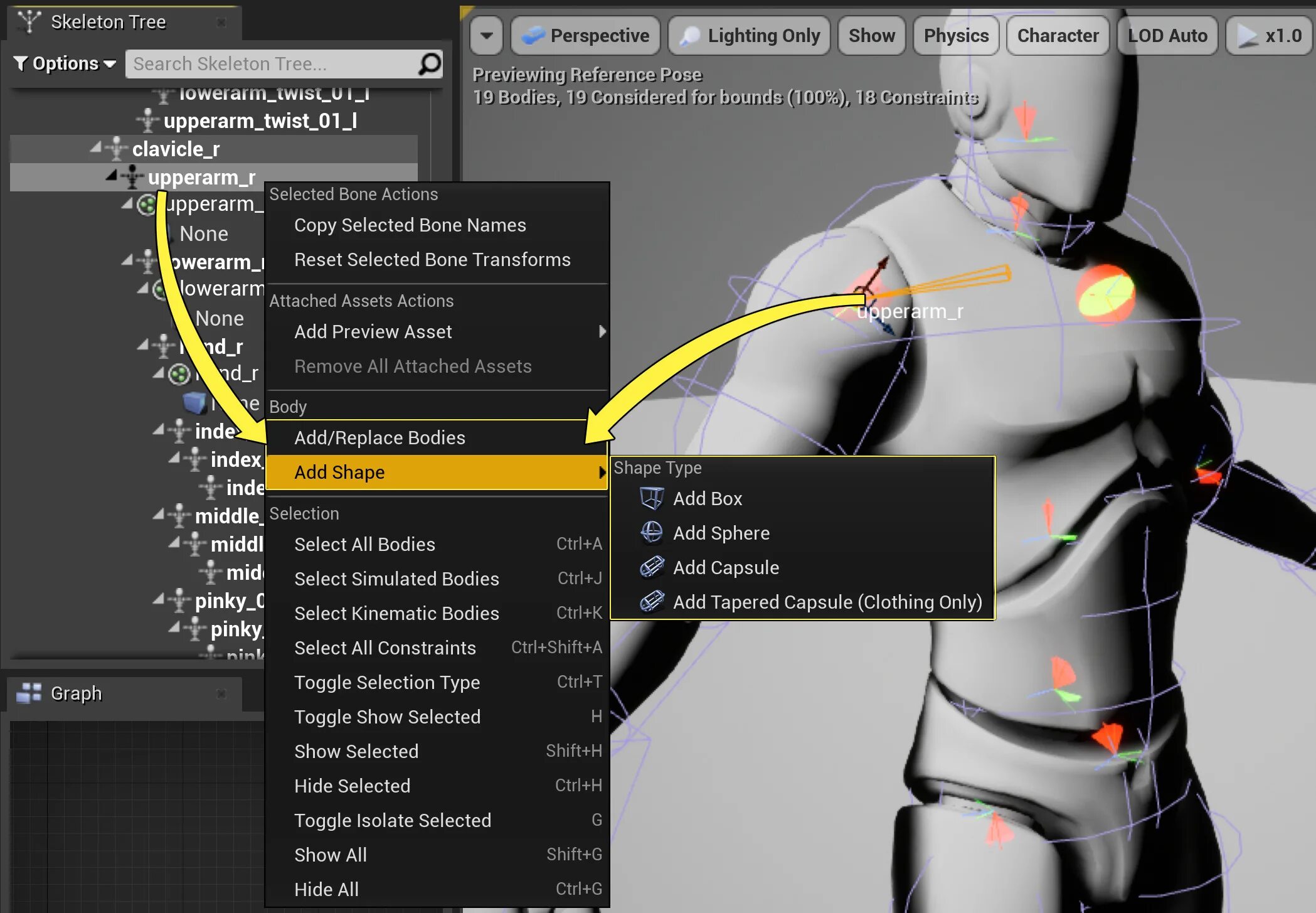Viewport: 1316px width, 913px height.
Task: Click the Graph panel icon
Action: coord(28,693)
